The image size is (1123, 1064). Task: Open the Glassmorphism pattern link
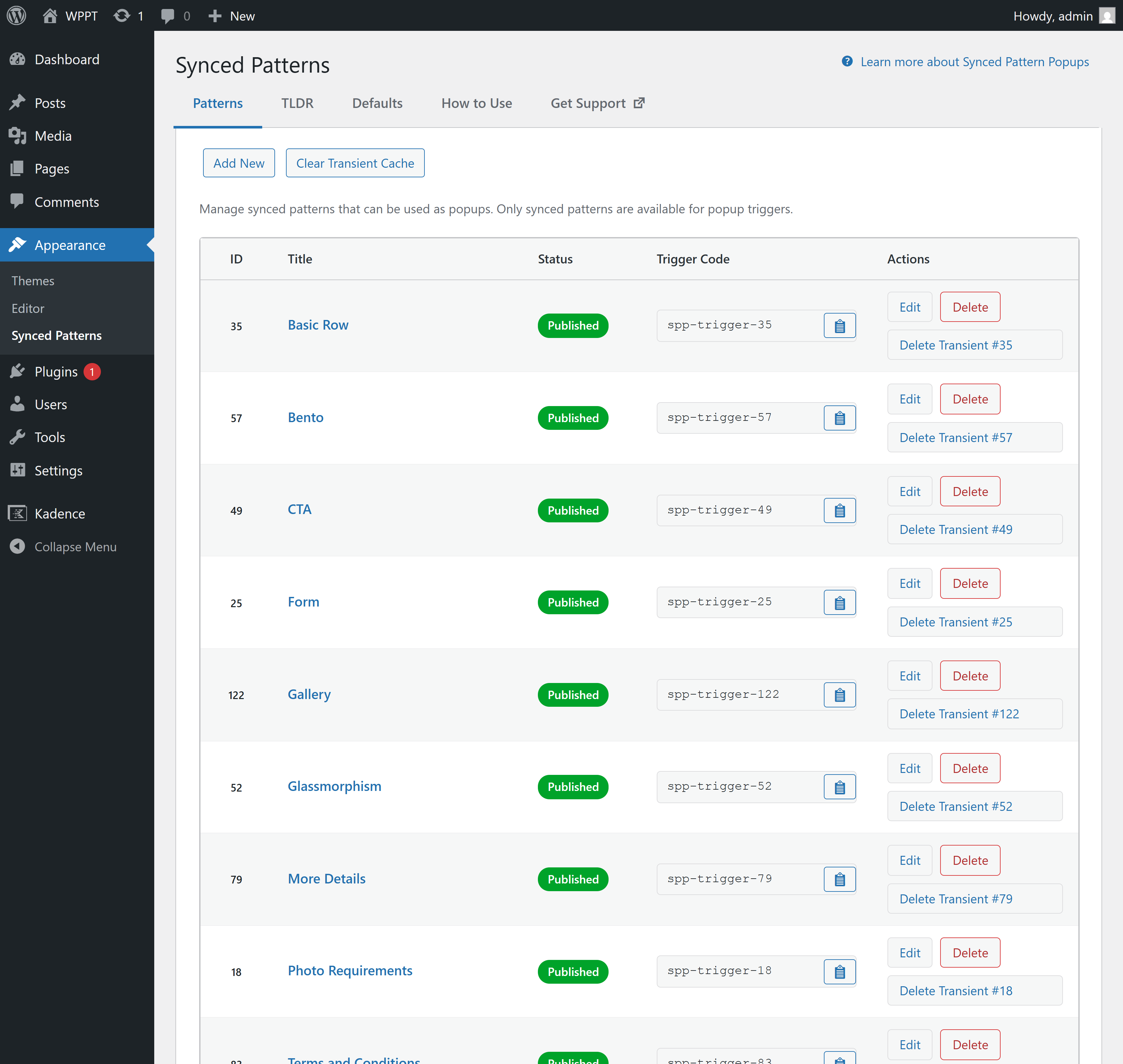point(334,786)
